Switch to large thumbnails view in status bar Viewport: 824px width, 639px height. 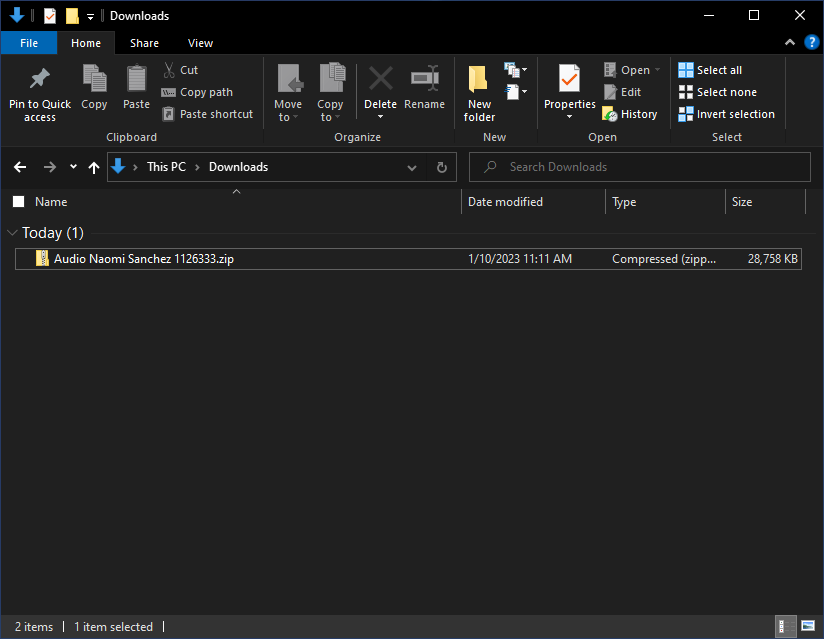pos(808,626)
